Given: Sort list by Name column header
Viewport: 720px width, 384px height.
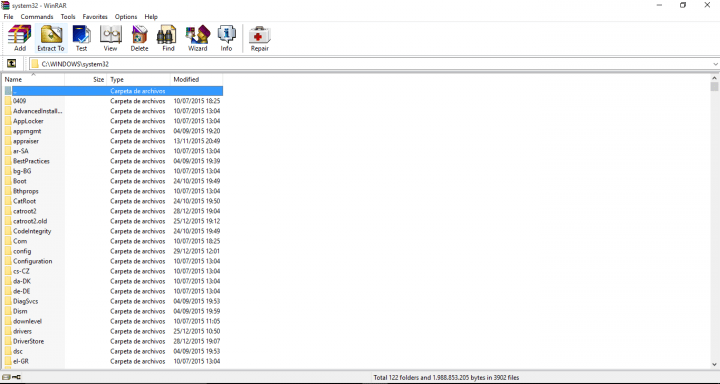Looking at the screenshot, I should (x=33, y=79).
